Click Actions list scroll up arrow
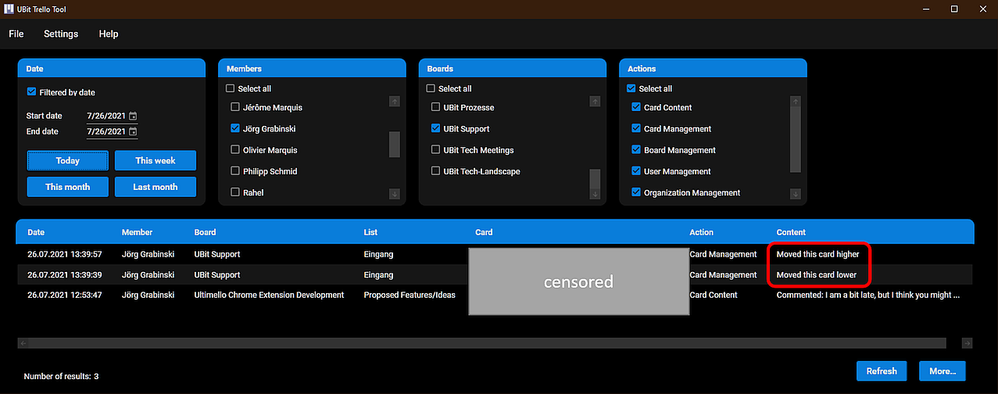 coord(795,101)
